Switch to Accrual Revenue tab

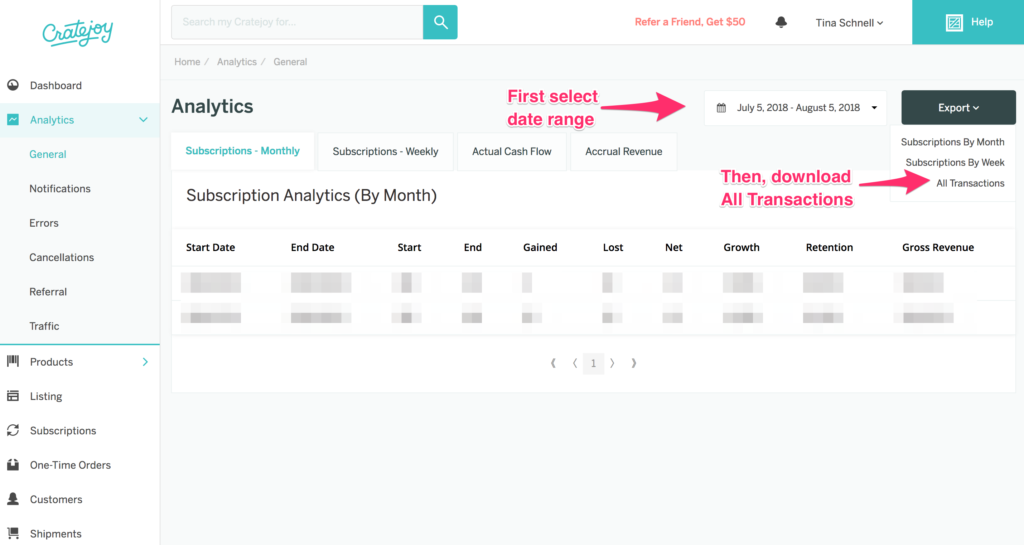(624, 151)
